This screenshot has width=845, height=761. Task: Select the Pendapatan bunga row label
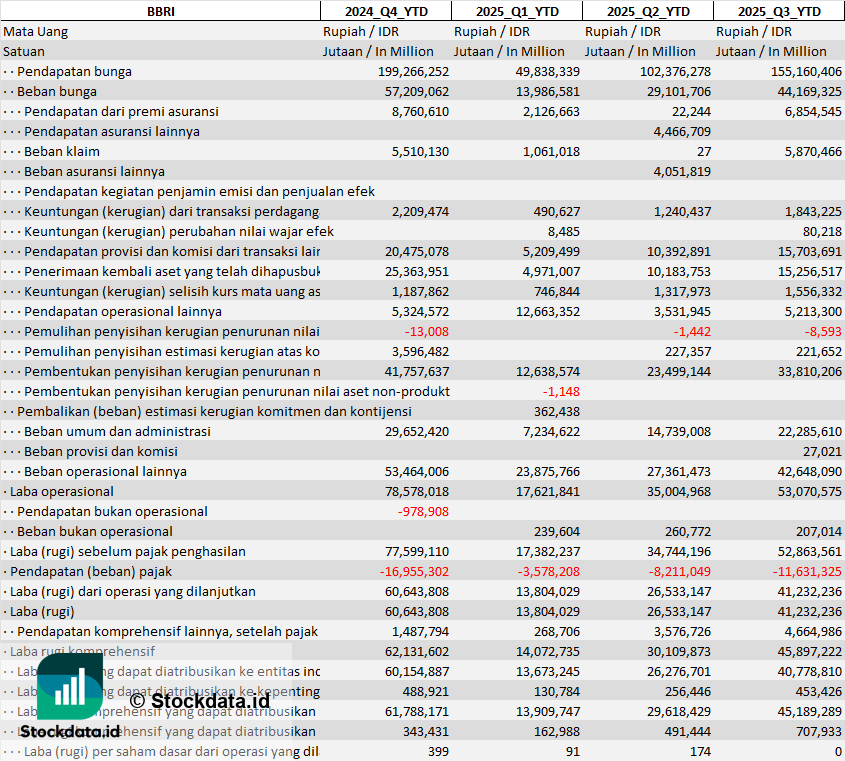coord(74,71)
